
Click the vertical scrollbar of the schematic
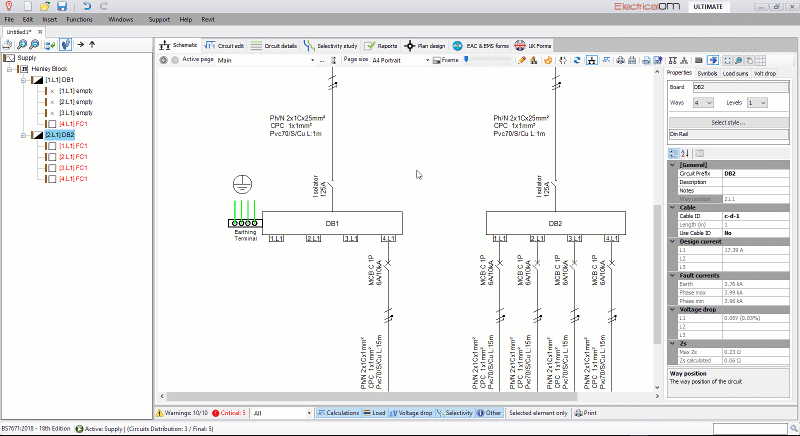pyautogui.click(x=657, y=274)
